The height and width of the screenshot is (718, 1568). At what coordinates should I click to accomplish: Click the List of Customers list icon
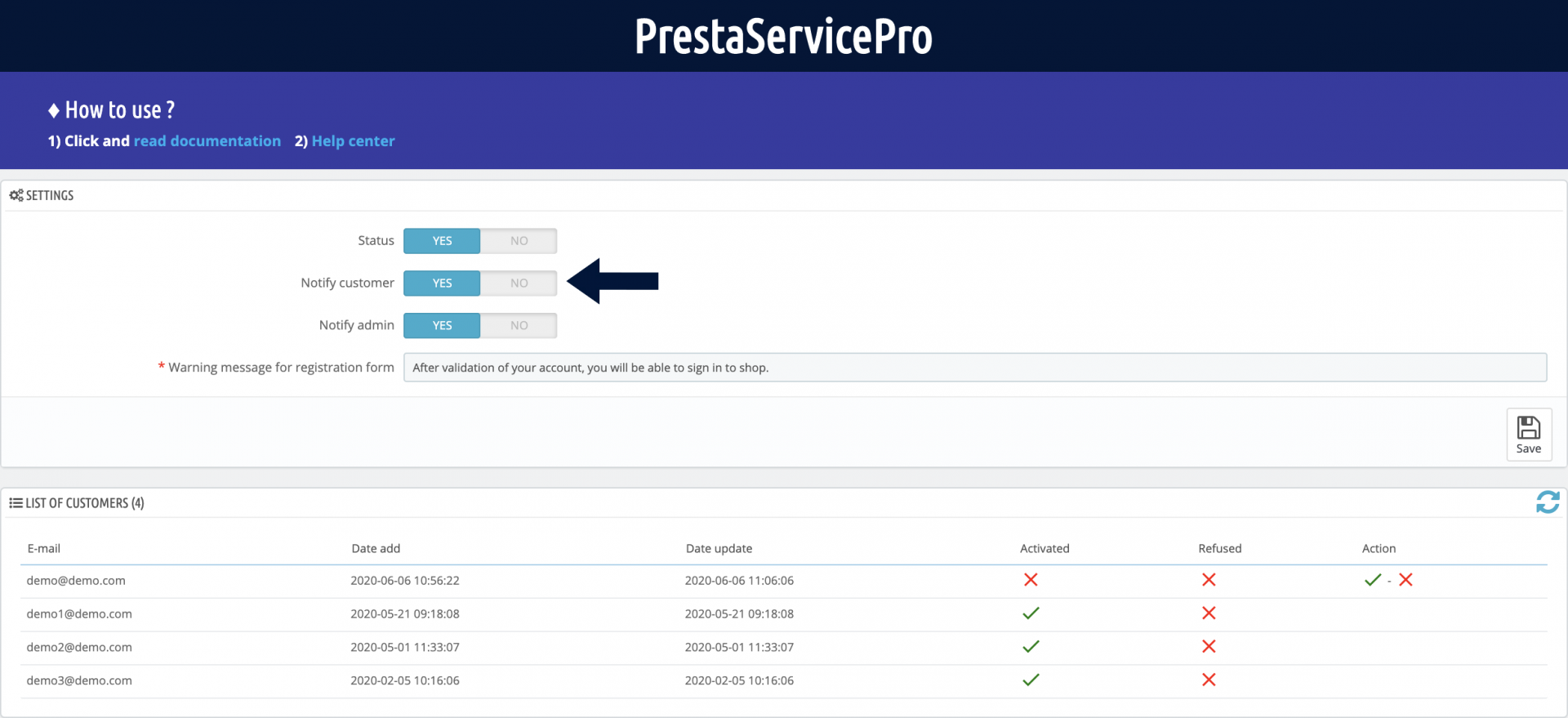coord(16,503)
